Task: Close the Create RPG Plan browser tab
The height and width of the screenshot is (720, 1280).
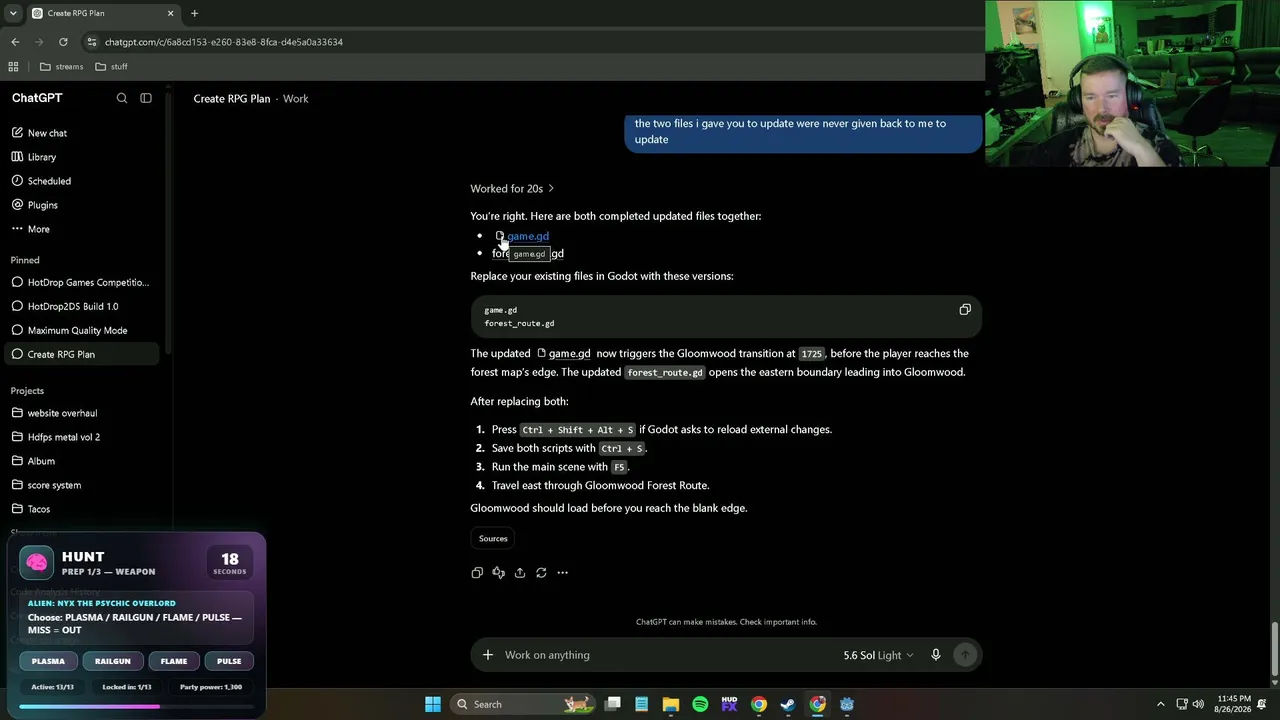Action: click(x=170, y=14)
